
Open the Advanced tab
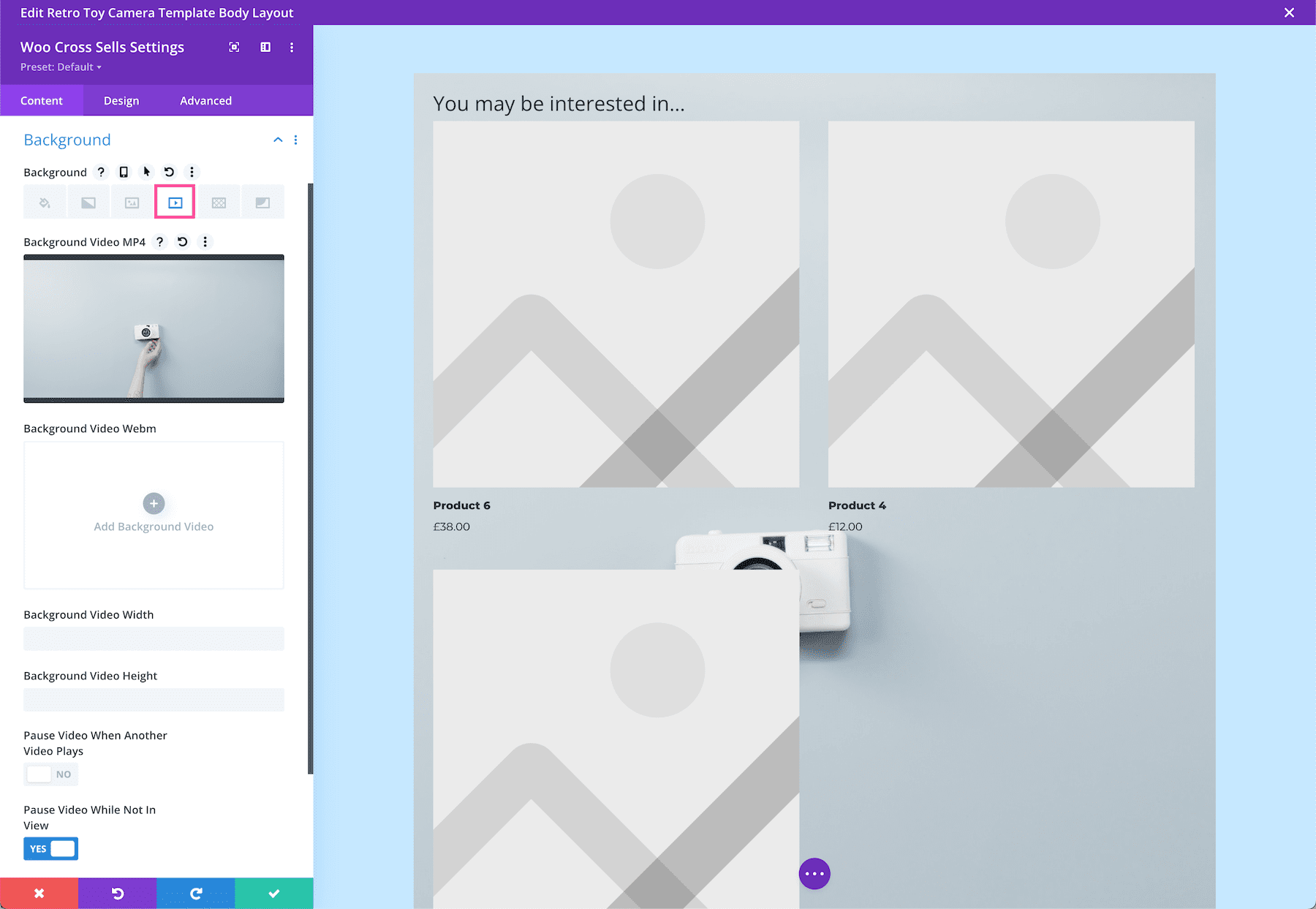pos(205,100)
